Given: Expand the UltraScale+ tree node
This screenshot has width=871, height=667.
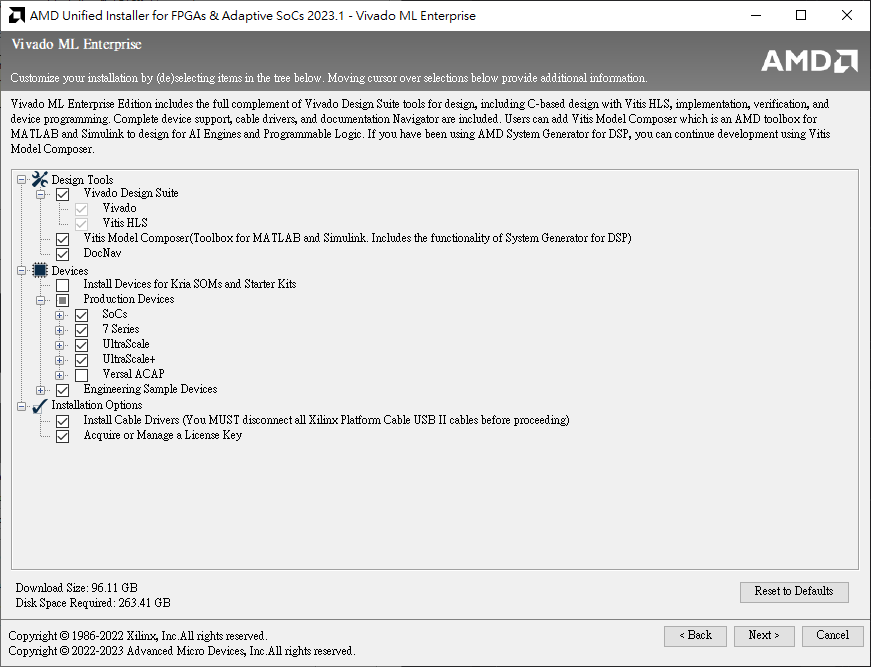Looking at the screenshot, I should (59, 359).
